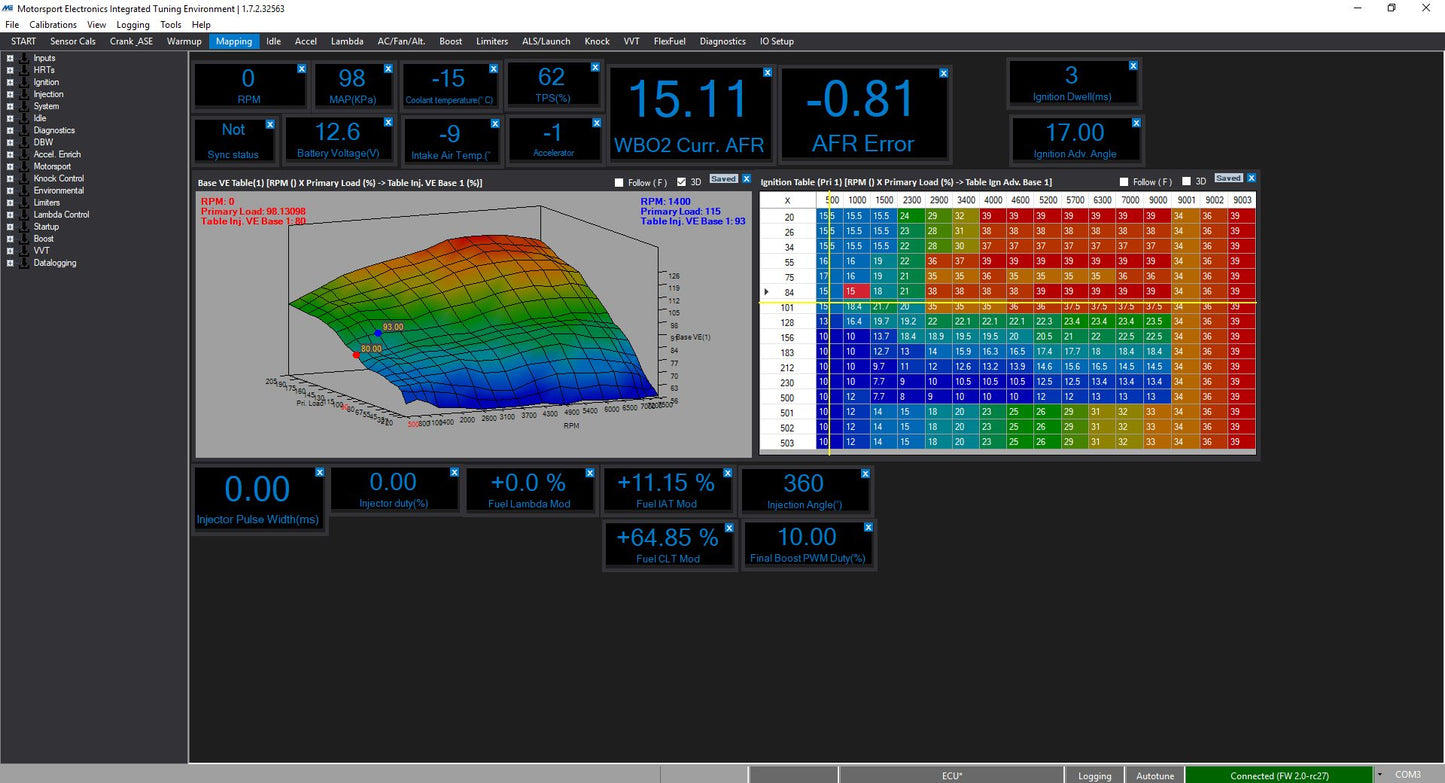Screen dimensions: 1445x783
Task: Uncheck 3D view on Base VE Table
Action: point(682,182)
